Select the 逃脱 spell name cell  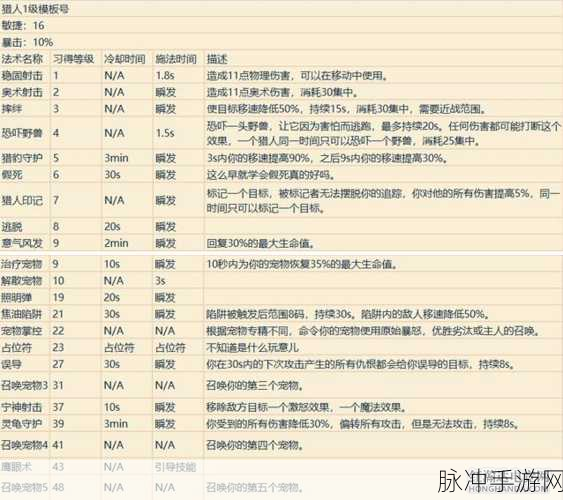pos(12,227)
